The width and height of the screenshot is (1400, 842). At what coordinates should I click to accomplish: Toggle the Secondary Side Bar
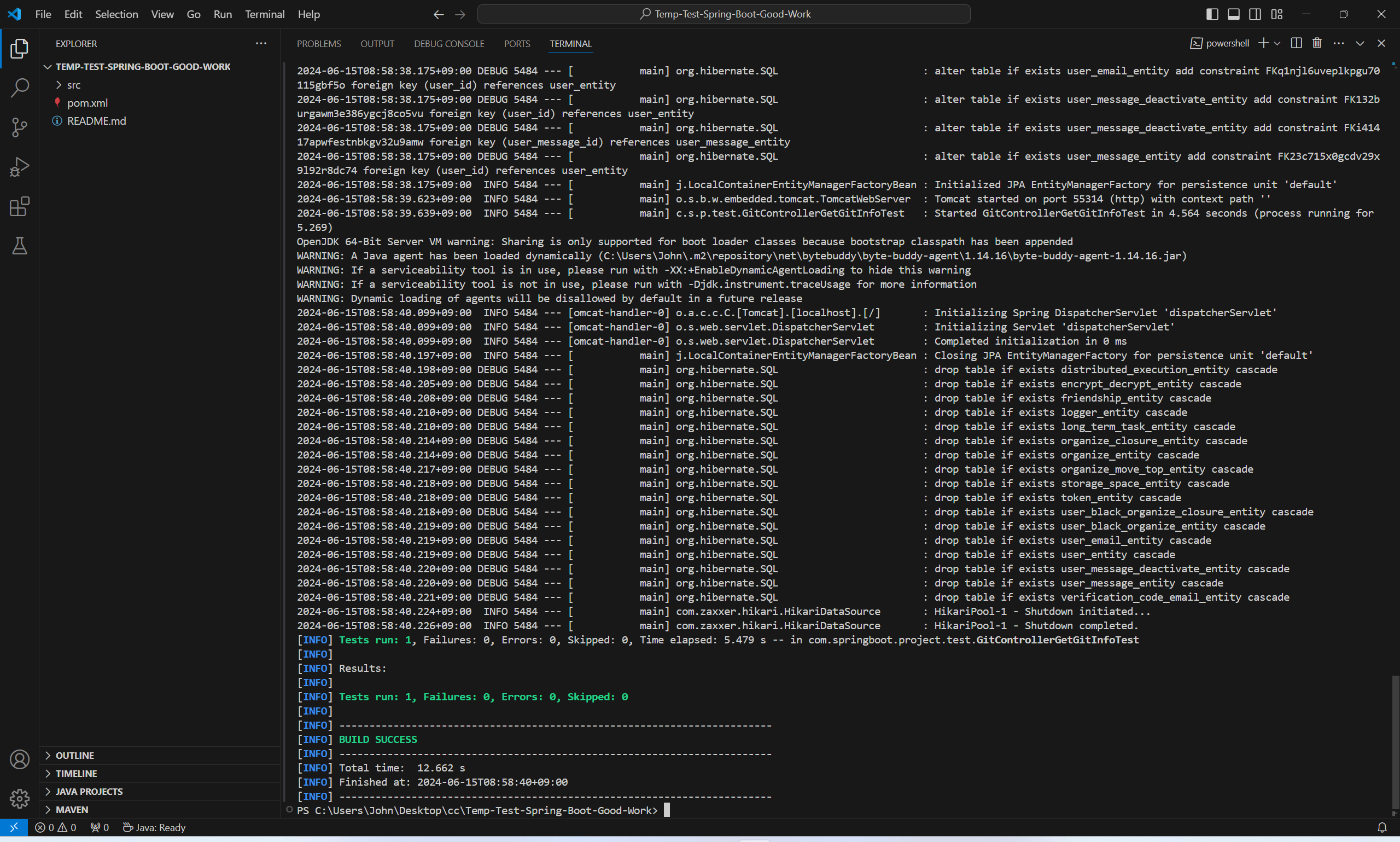[x=1255, y=14]
